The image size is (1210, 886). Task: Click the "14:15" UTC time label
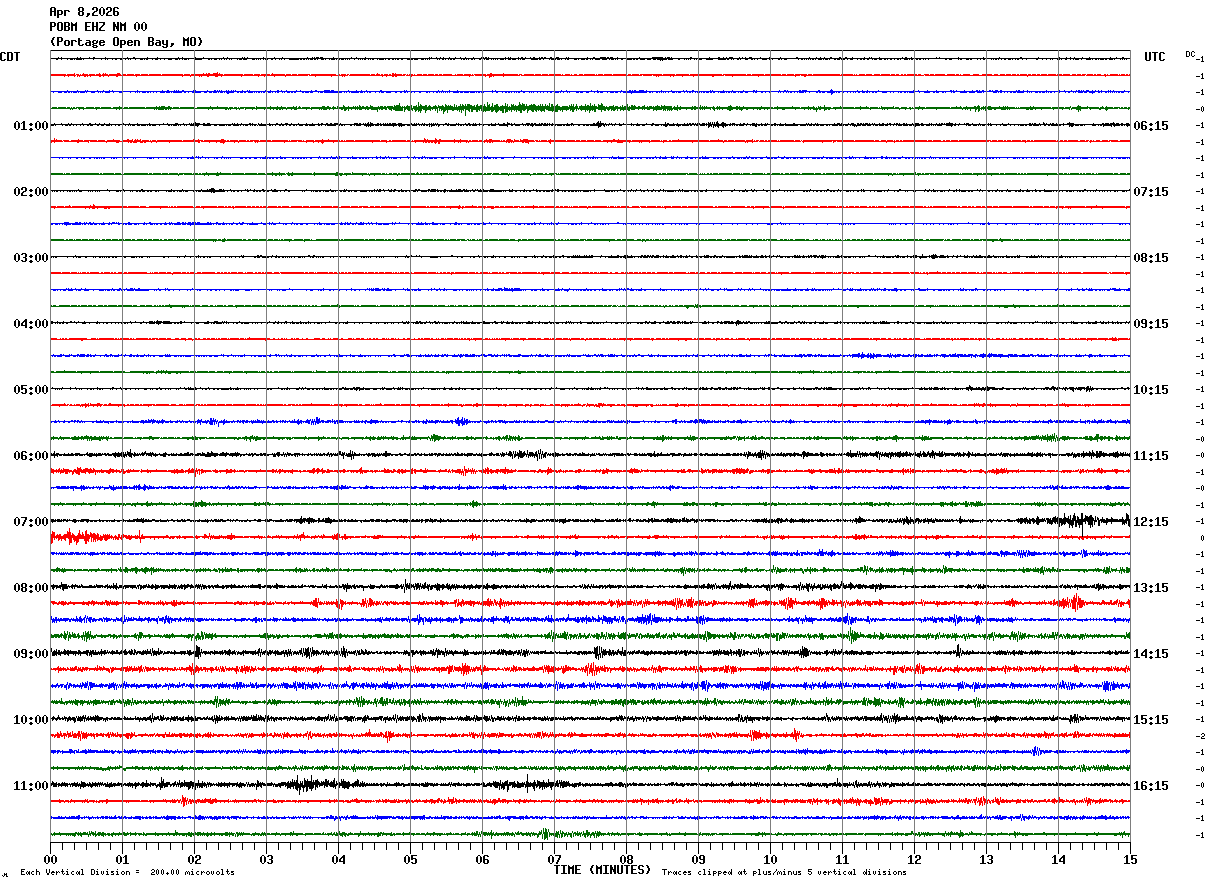(x=1151, y=654)
